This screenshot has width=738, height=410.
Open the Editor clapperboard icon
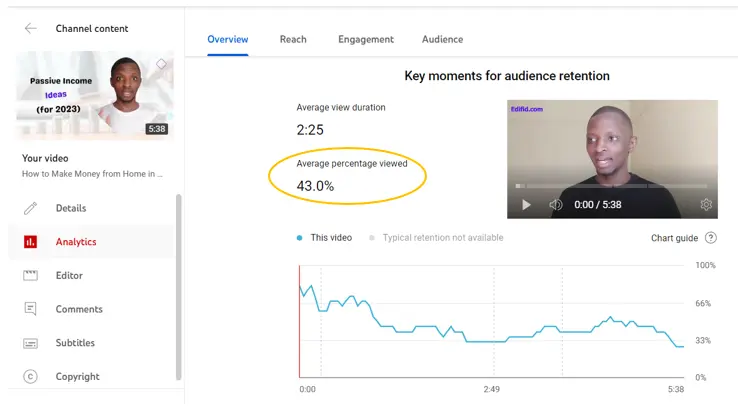(30, 275)
